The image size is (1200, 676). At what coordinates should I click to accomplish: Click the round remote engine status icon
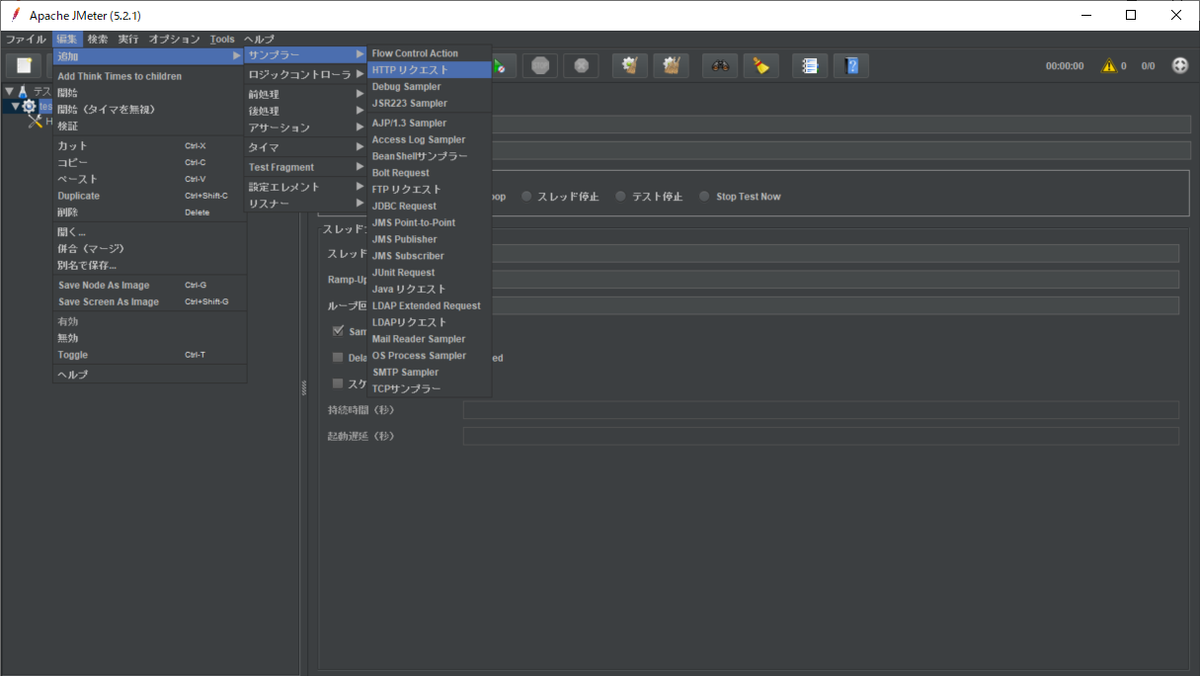[x=1180, y=65]
